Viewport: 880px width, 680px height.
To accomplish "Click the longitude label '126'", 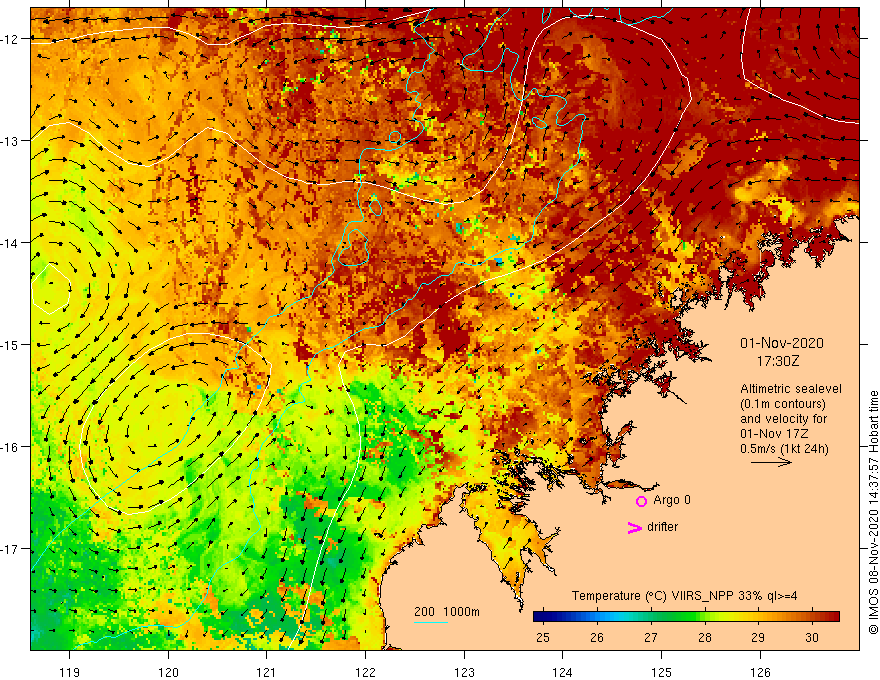I will (x=760, y=672).
